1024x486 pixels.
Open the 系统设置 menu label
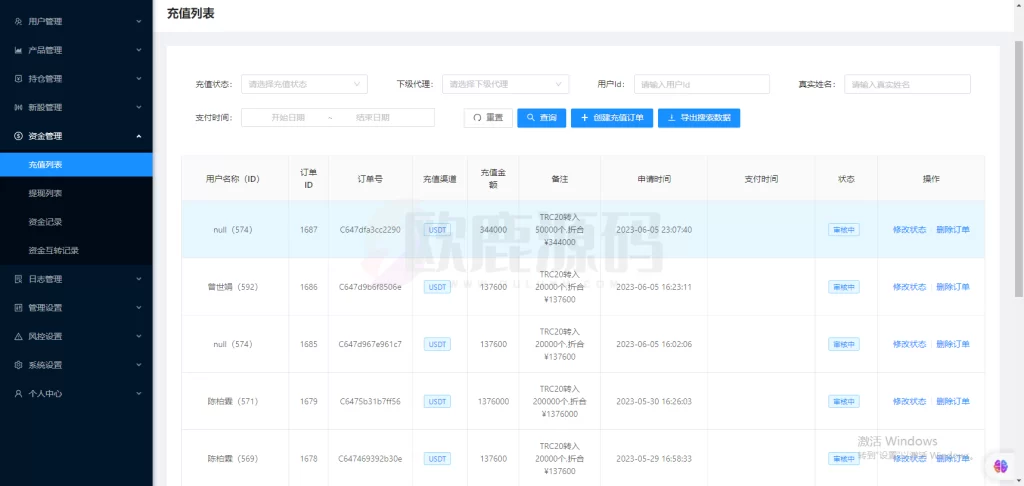pos(45,365)
